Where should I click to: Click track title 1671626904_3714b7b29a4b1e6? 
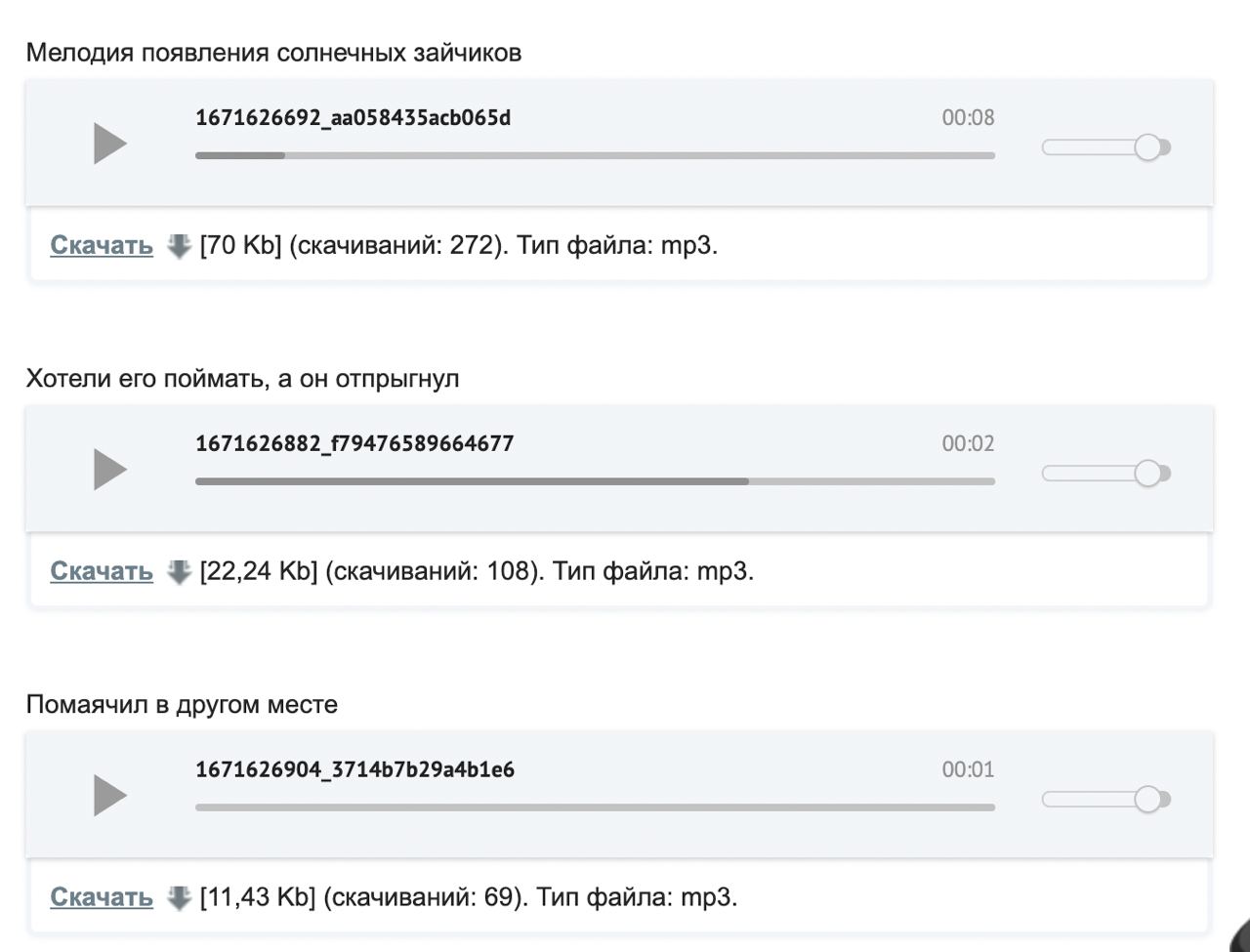click(354, 769)
